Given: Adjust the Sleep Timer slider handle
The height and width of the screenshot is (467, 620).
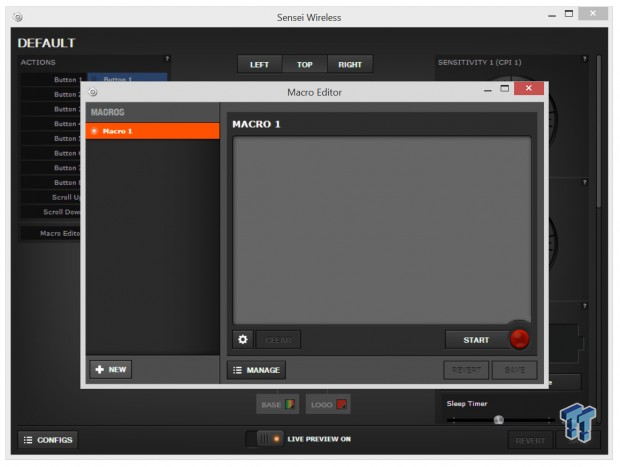Looking at the screenshot, I should [x=499, y=420].
